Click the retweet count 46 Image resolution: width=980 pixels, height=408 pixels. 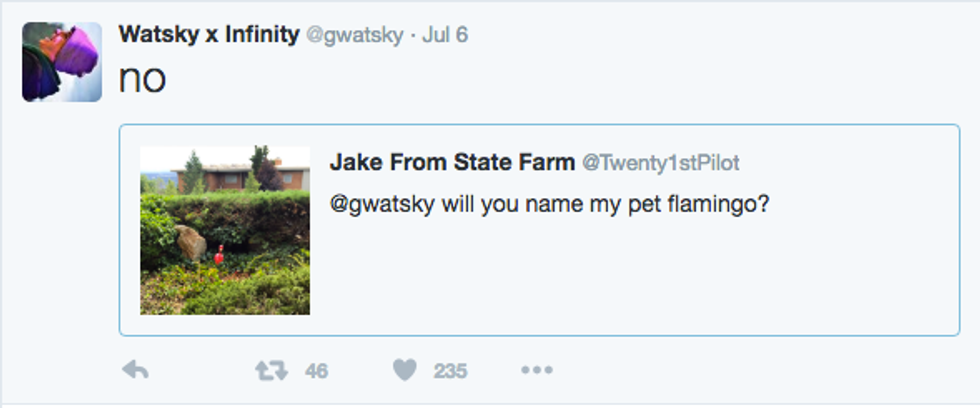316,372
